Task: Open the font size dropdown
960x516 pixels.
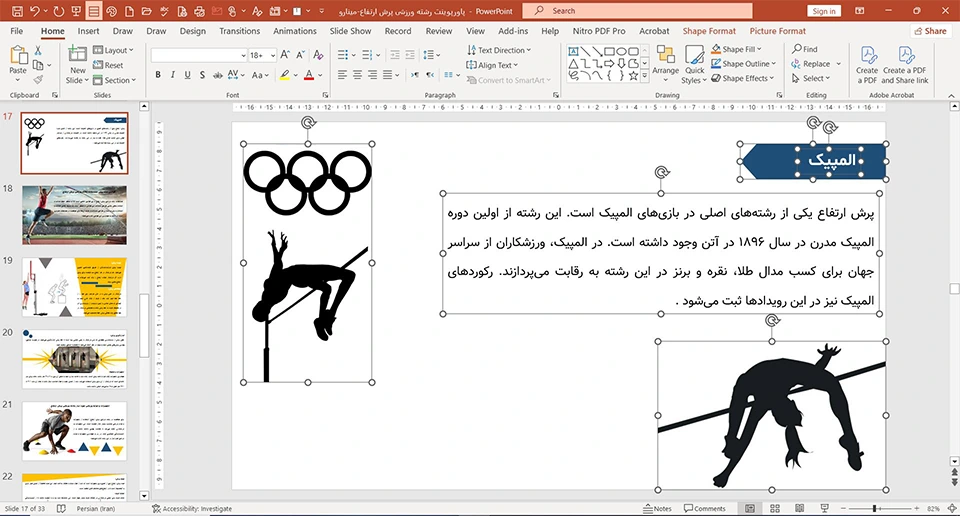Action: 272,55
